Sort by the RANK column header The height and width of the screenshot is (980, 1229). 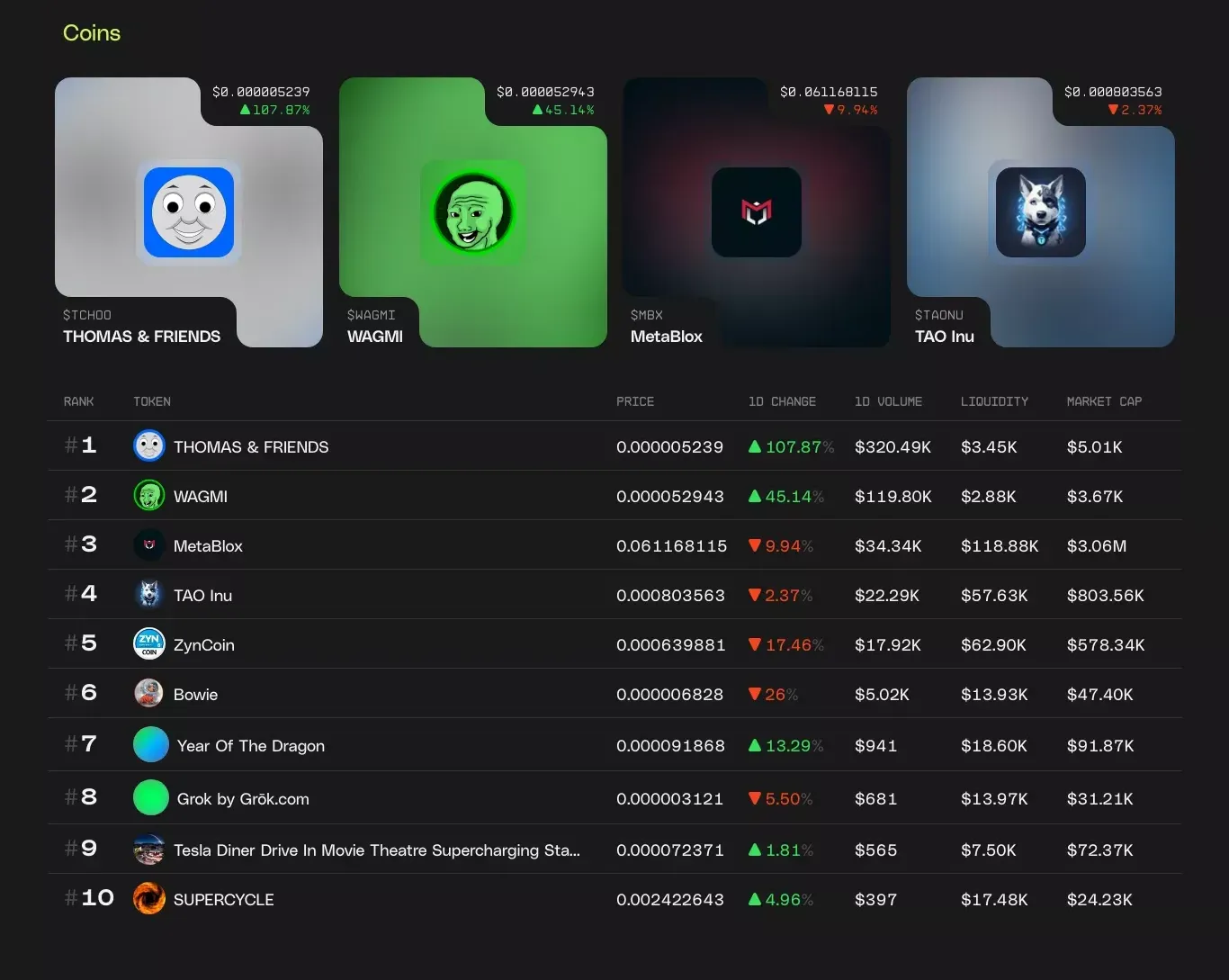[x=79, y=401]
